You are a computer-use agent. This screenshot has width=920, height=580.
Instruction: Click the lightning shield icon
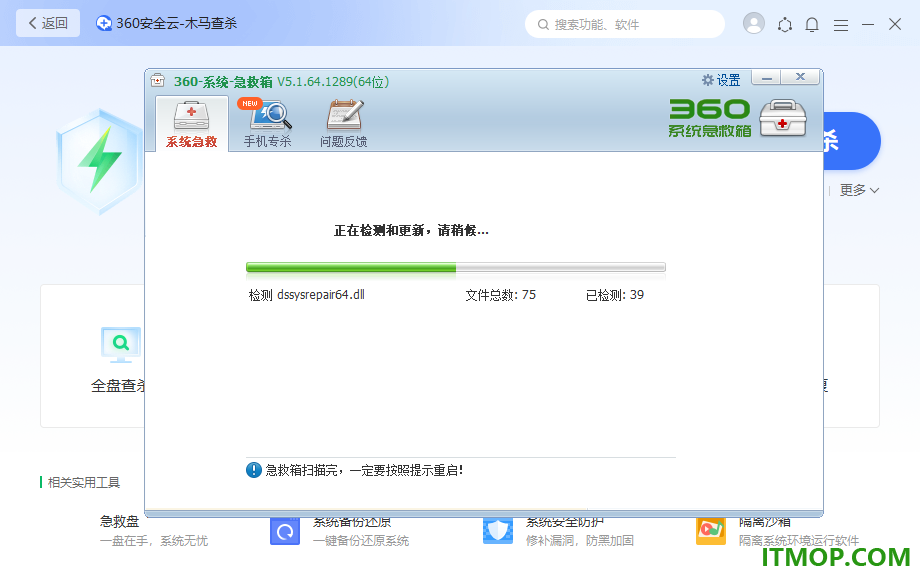(x=100, y=161)
